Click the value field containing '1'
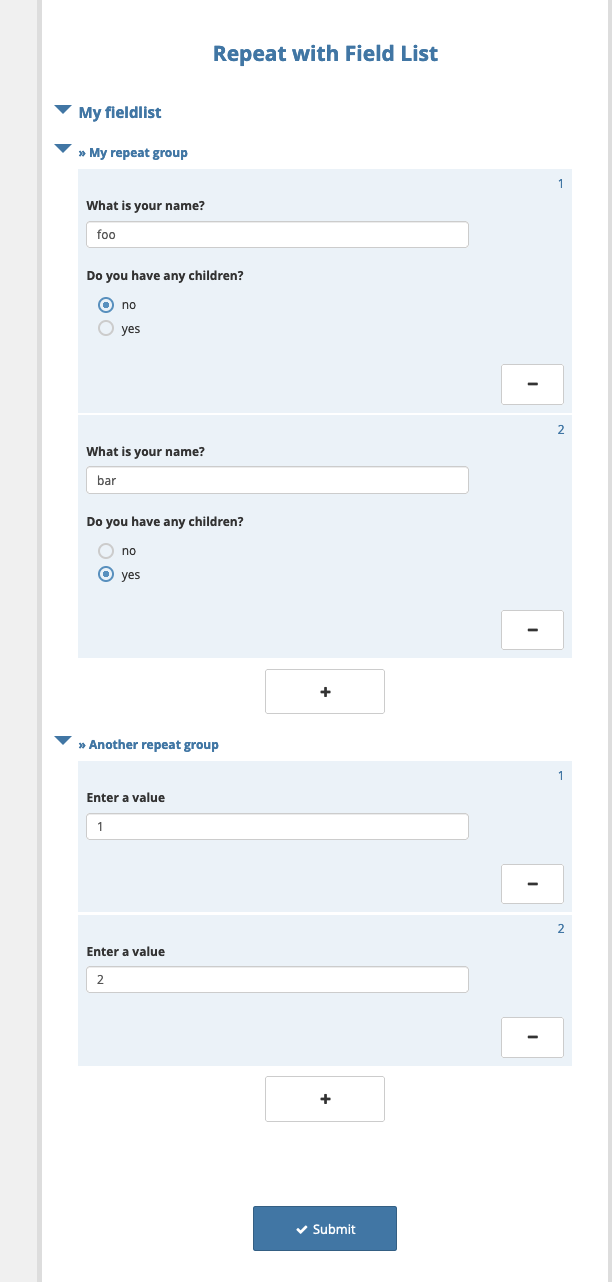The width and height of the screenshot is (612, 1282). (x=277, y=827)
